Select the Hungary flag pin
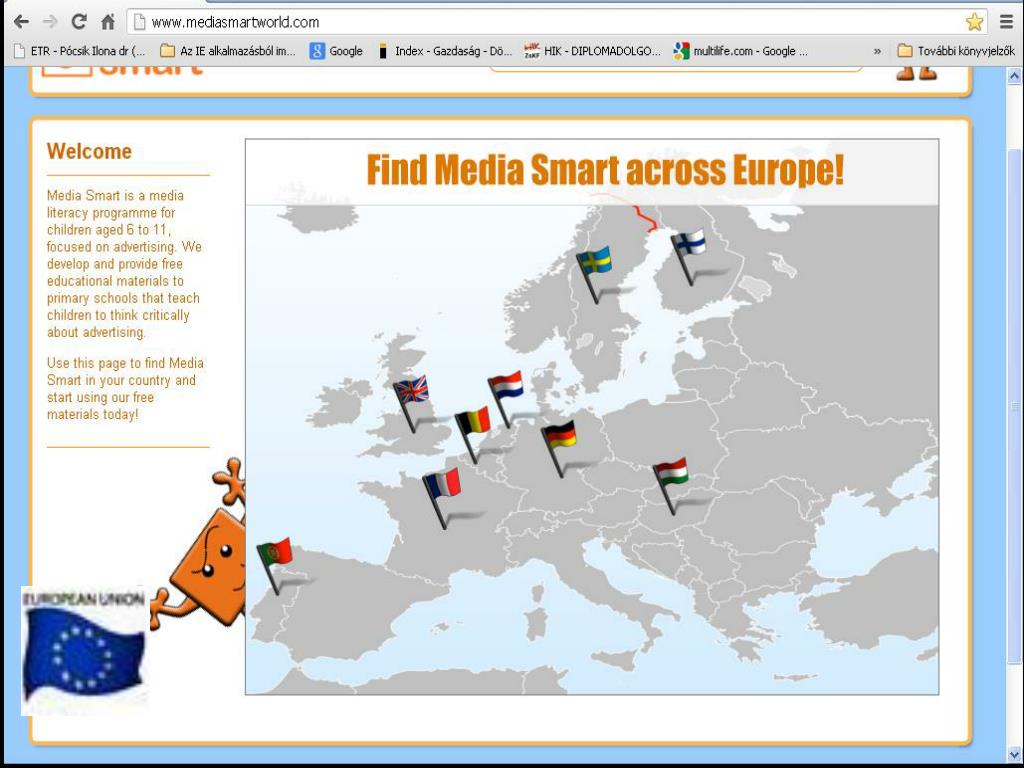This screenshot has width=1024, height=768. [670, 486]
